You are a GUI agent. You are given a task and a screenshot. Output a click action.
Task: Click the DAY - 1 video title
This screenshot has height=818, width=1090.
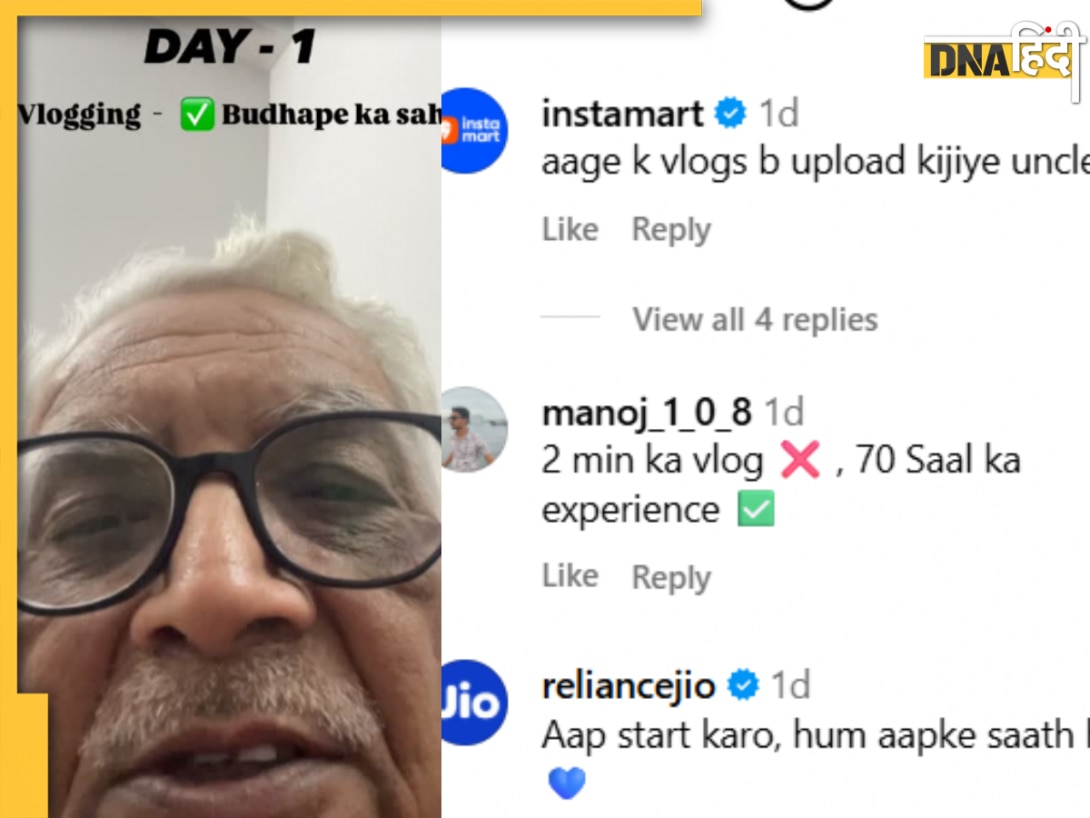click(x=229, y=47)
